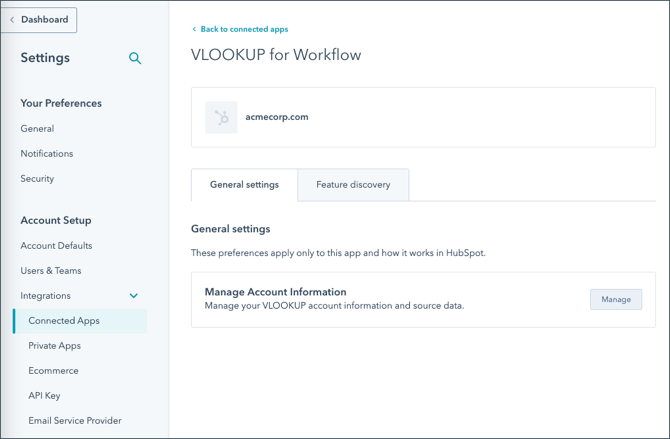Image resolution: width=670 pixels, height=439 pixels.
Task: Click the "These preferences apply only" description text
Action: 338,253
